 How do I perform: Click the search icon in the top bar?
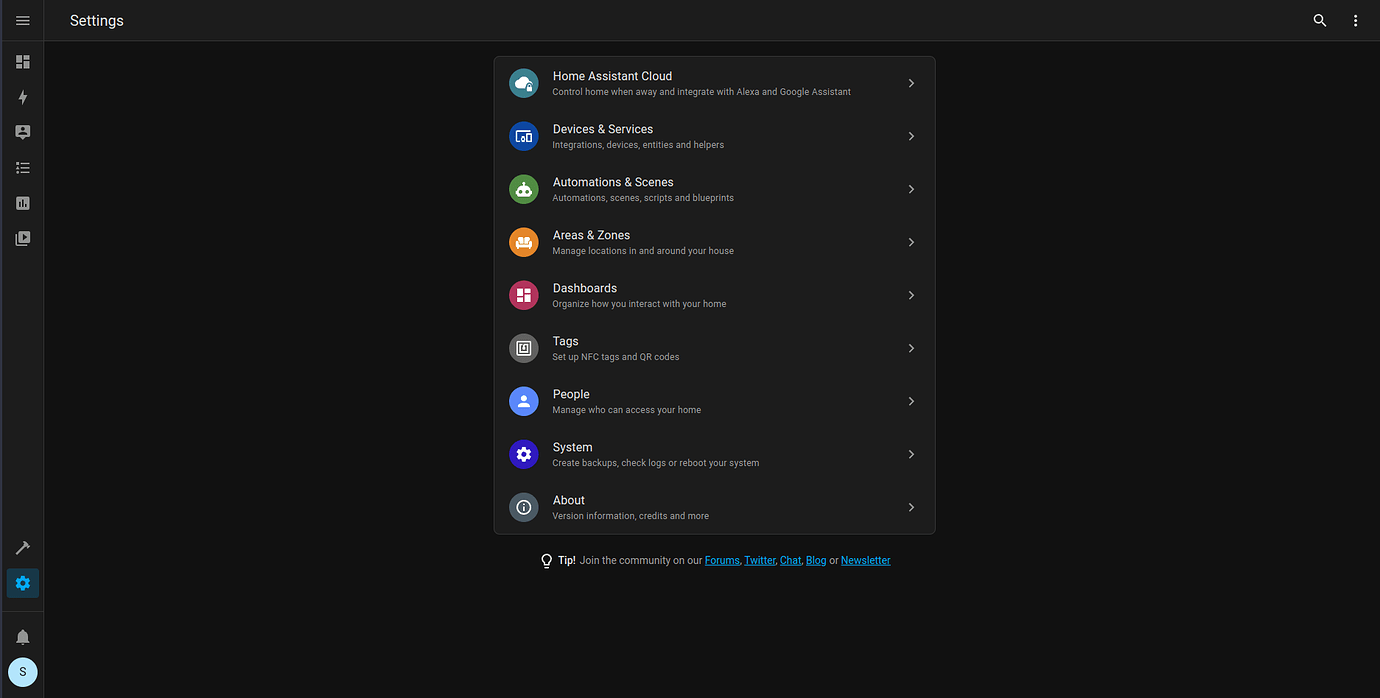(1320, 20)
